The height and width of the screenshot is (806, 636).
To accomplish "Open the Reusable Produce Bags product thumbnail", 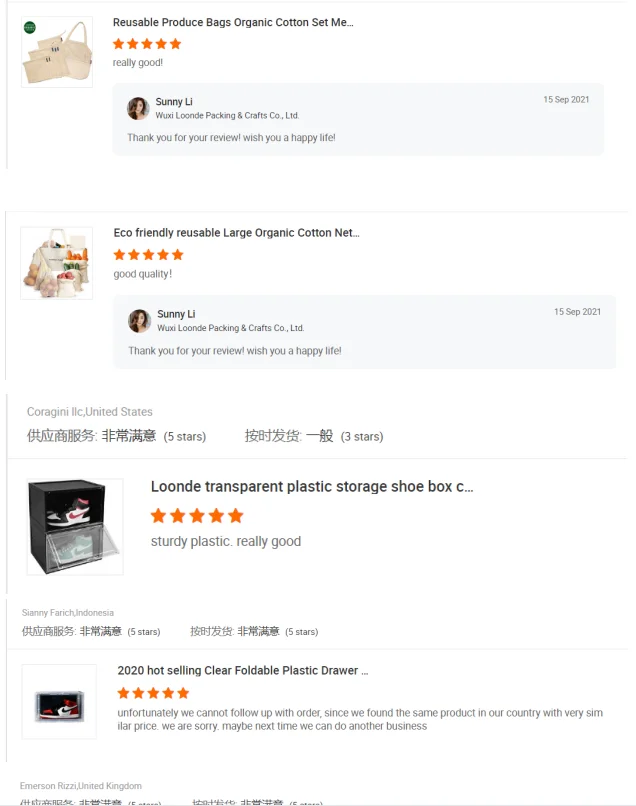I will coord(57,52).
